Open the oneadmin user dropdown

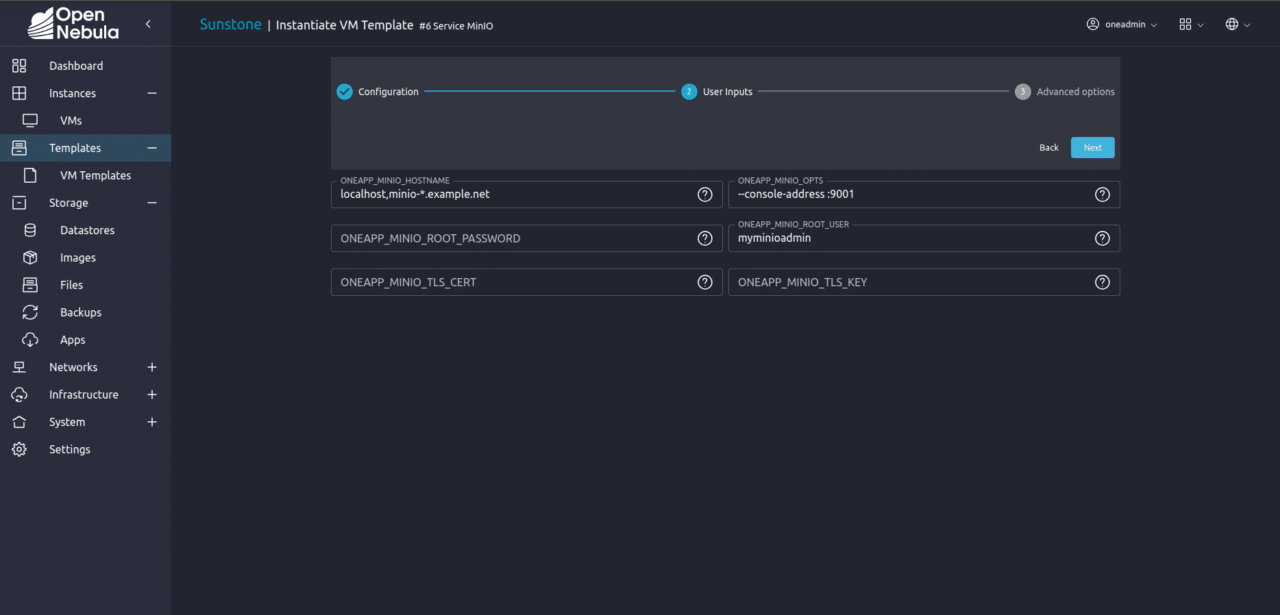(x=1121, y=24)
